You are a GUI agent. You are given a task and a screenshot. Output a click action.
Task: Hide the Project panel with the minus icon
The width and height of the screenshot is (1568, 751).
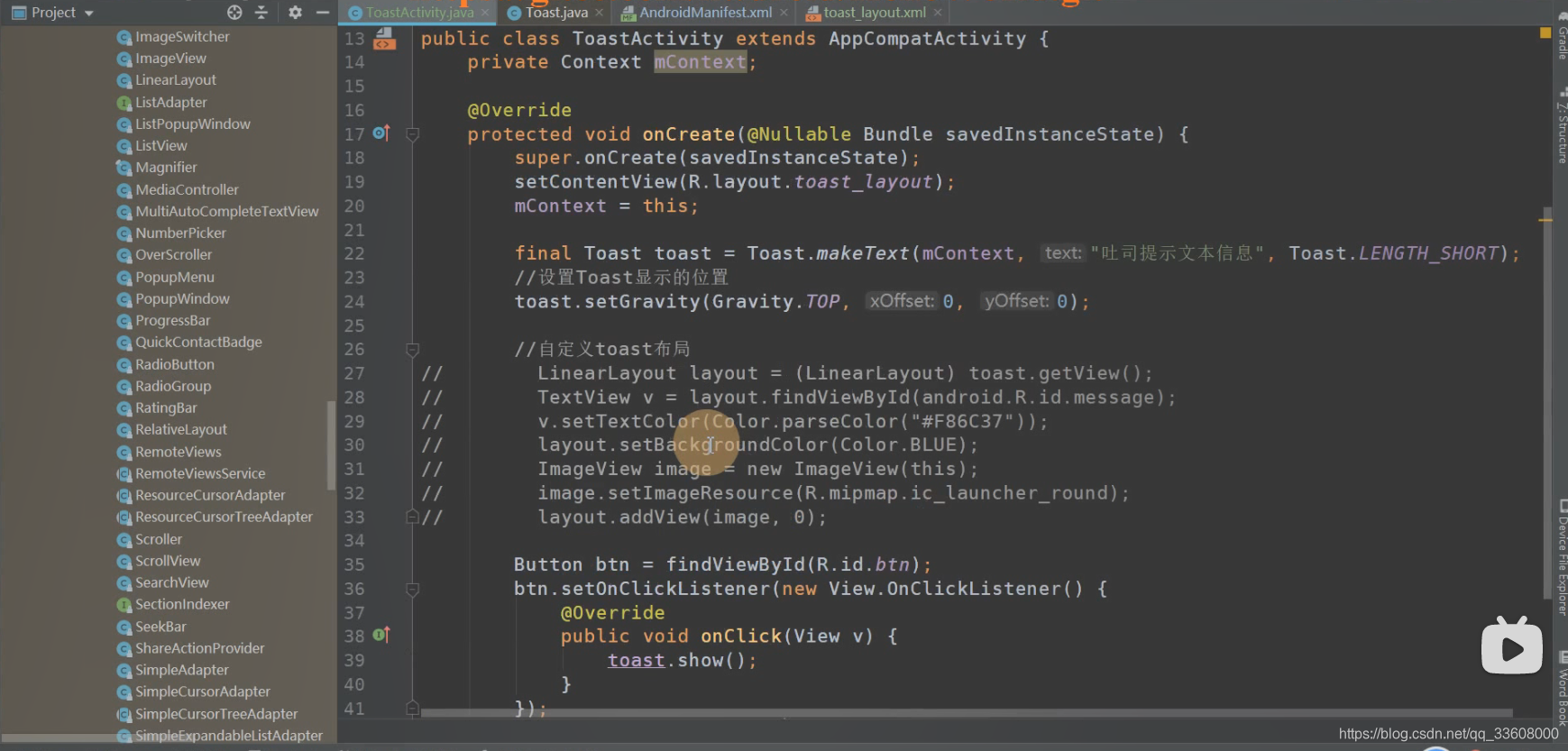[x=322, y=13]
